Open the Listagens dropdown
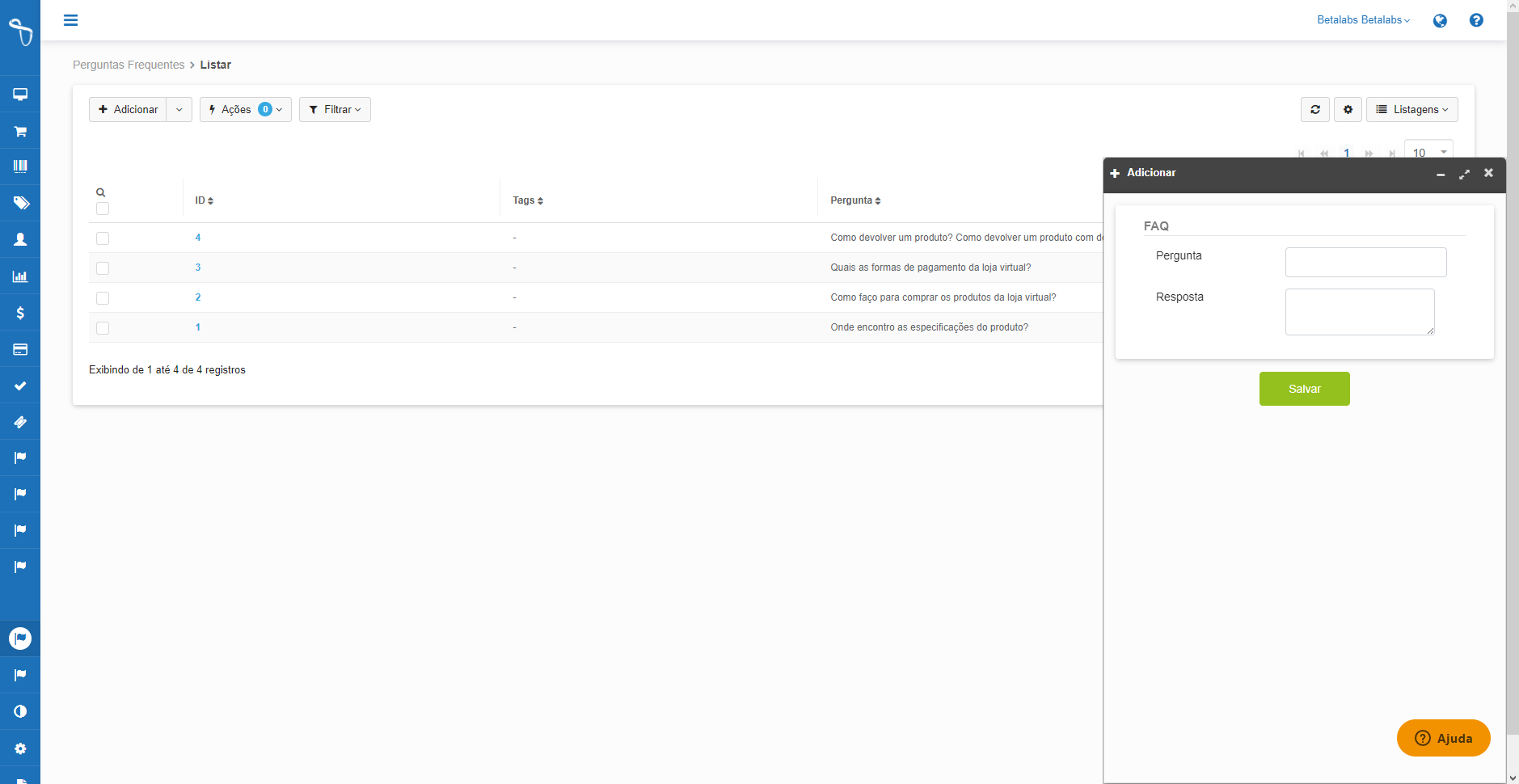This screenshot has width=1519, height=784. (x=1411, y=110)
